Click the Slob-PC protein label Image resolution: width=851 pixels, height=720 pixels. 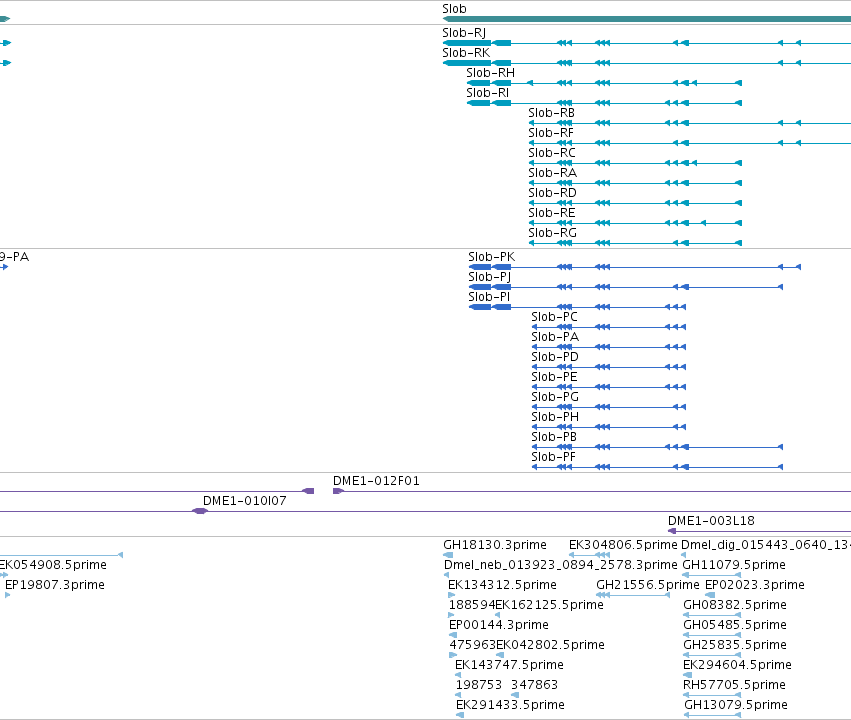point(554,317)
